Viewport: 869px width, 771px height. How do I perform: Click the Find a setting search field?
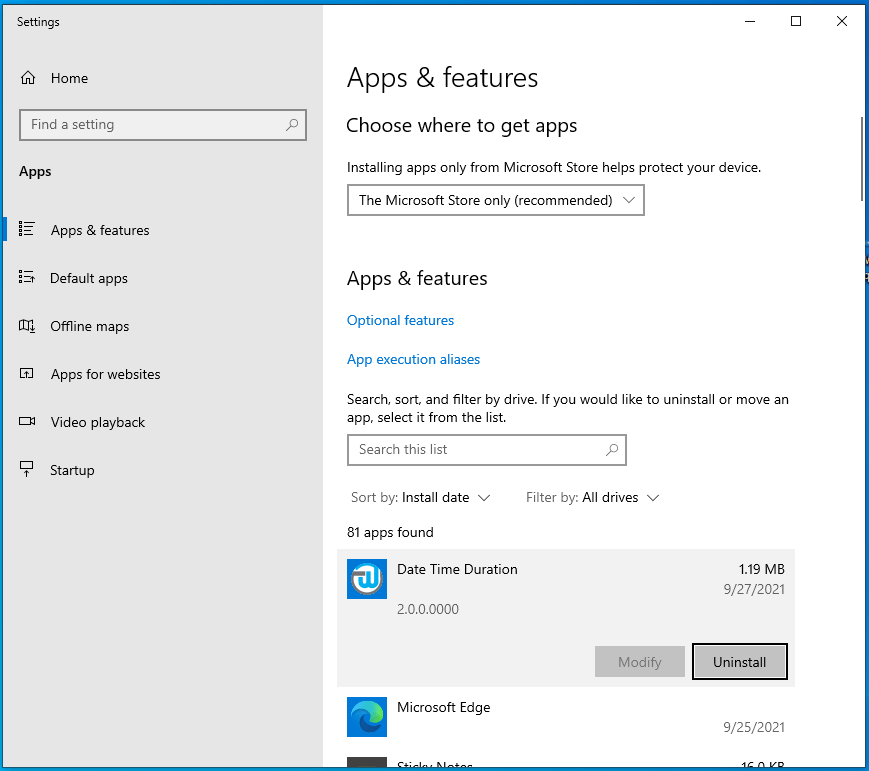pos(155,125)
